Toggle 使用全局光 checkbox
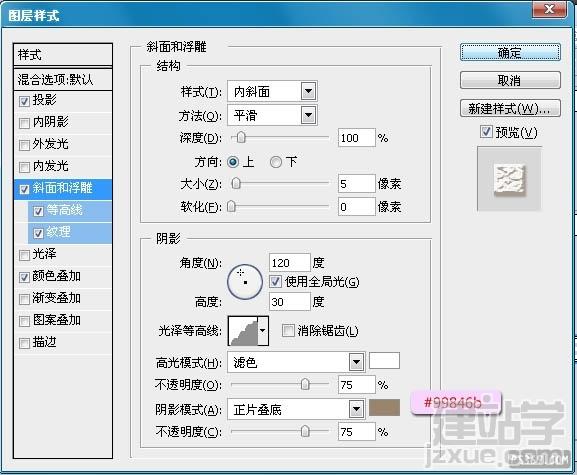Screen dimensions: 577x475 (276, 281)
